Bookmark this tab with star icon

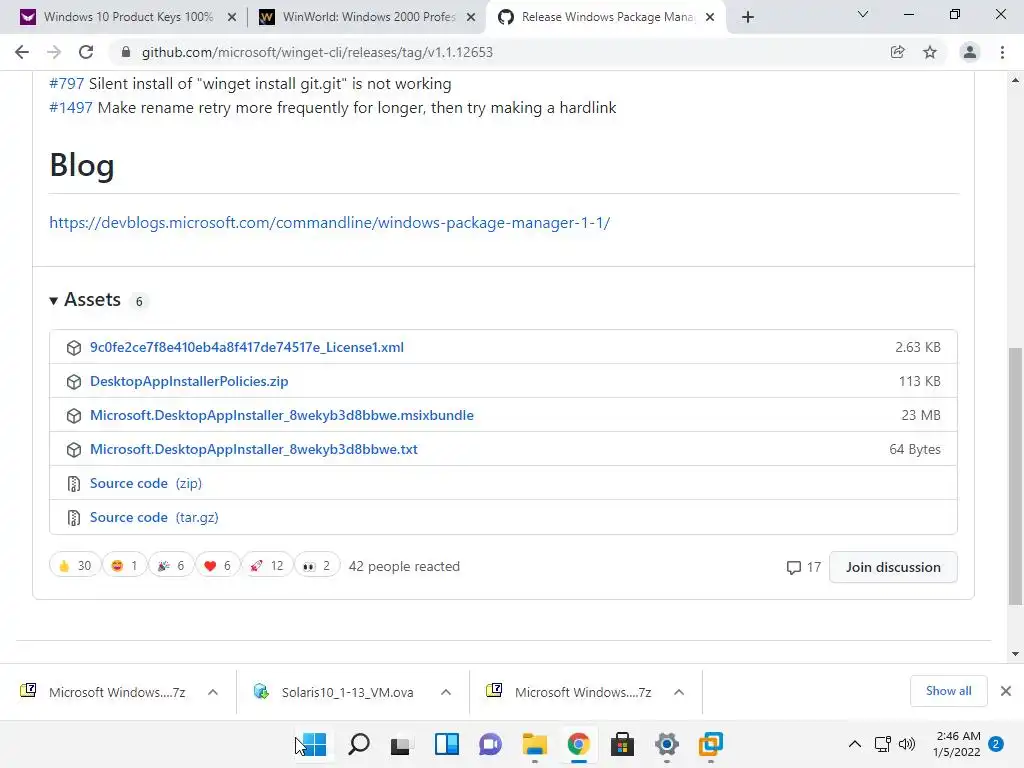click(x=930, y=52)
